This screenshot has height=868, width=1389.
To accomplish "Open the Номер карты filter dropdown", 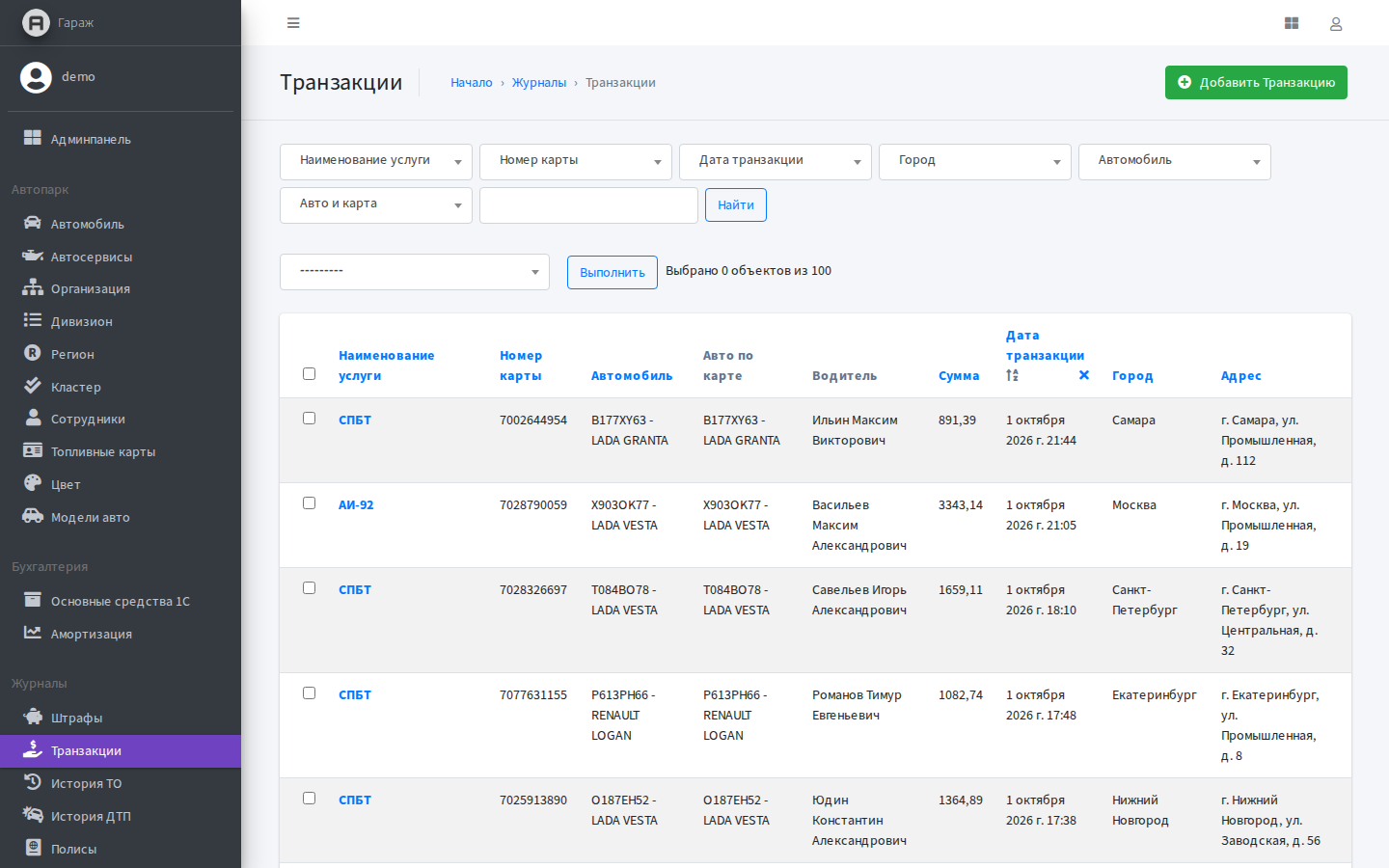I will [x=576, y=162].
